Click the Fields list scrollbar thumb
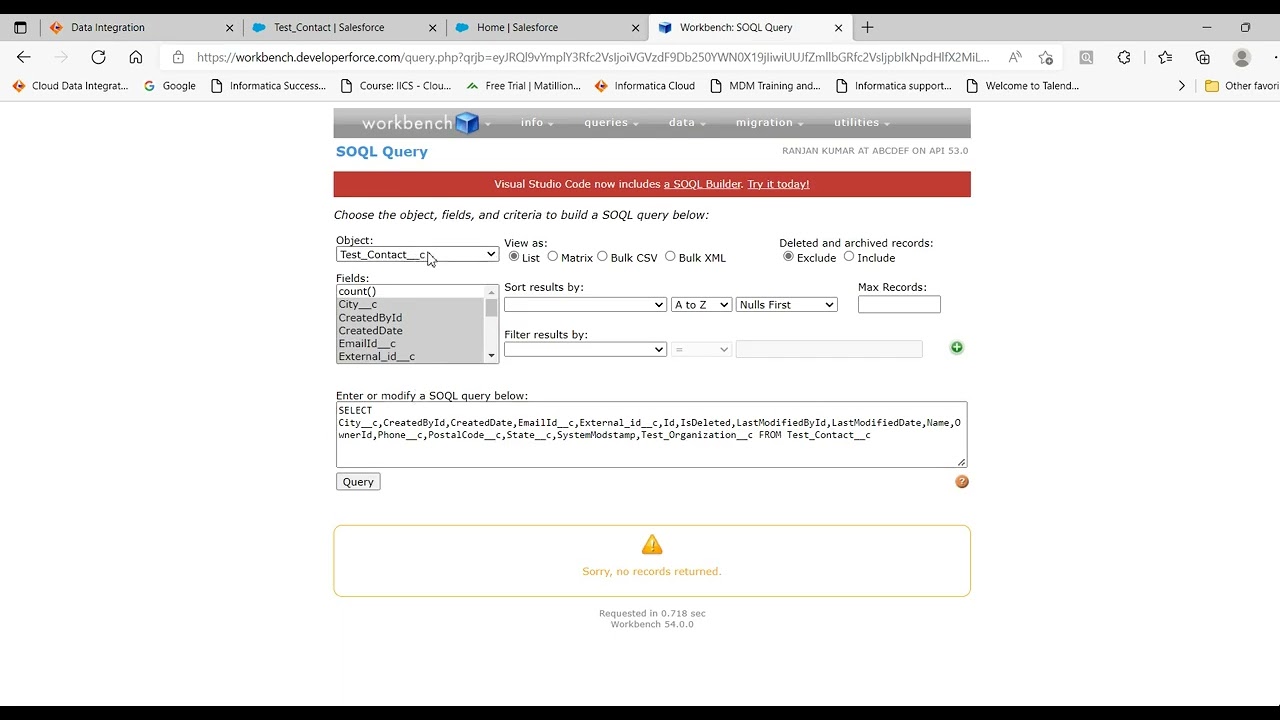Viewport: 1280px width, 720px height. pos(491,308)
